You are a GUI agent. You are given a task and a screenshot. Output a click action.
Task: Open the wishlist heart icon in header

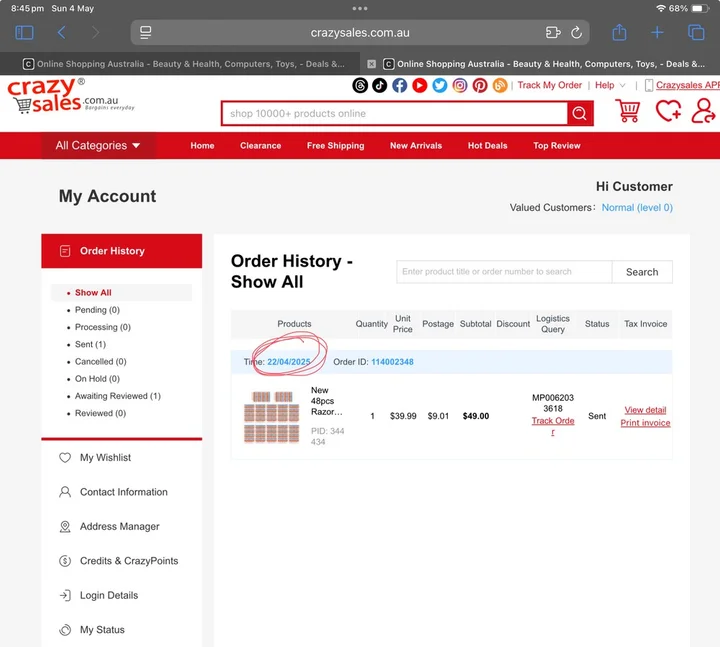[x=668, y=111]
